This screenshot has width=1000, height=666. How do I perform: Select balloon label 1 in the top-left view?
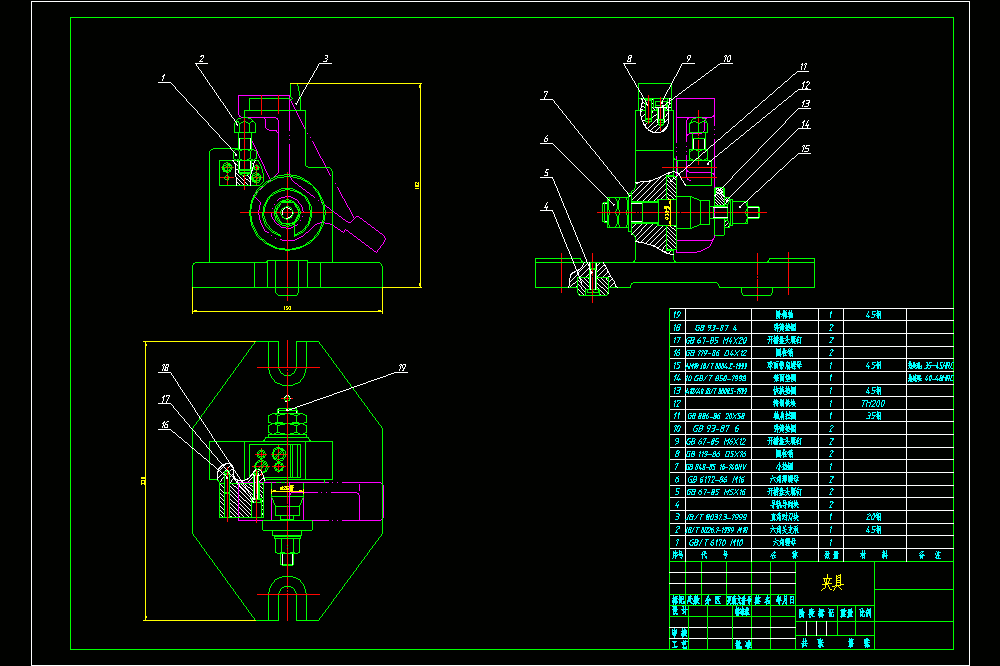[163, 78]
